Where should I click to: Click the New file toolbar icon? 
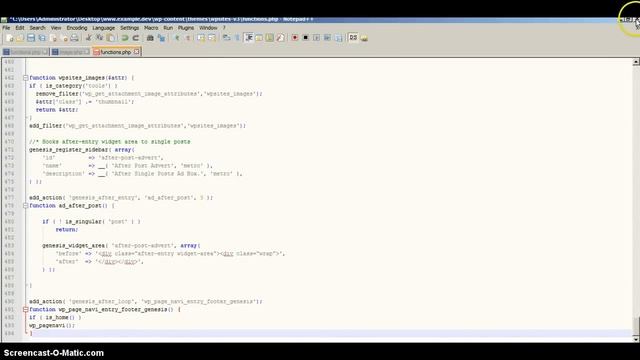coord(9,38)
